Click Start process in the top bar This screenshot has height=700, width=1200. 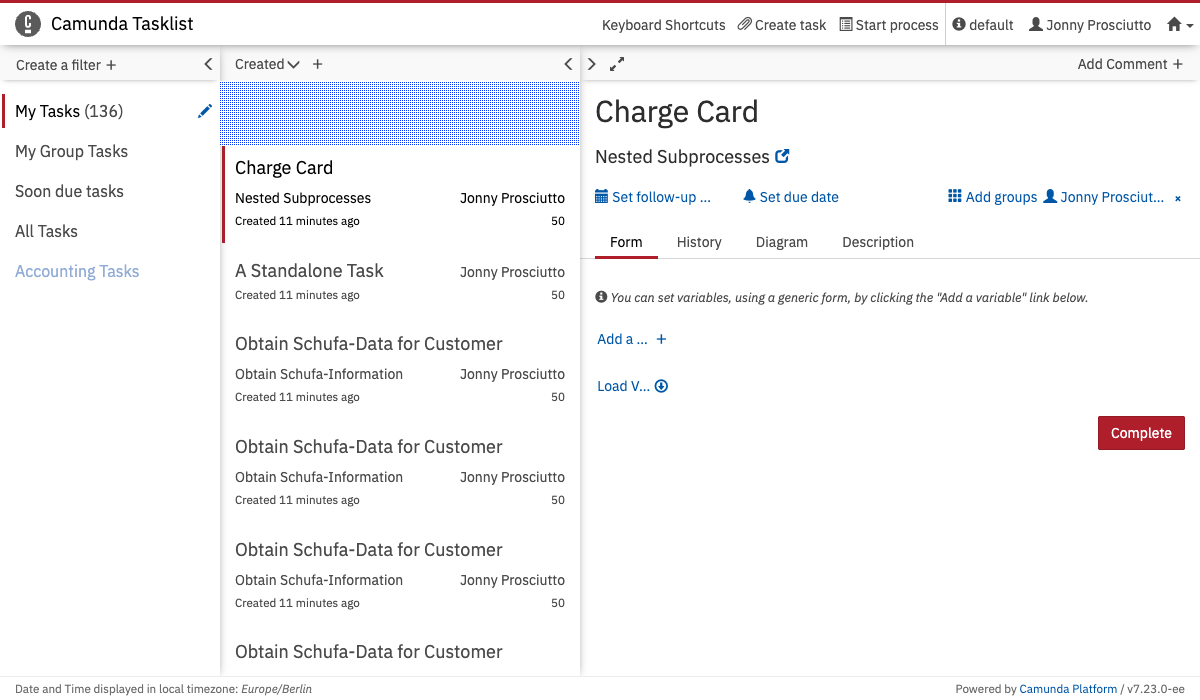point(889,25)
